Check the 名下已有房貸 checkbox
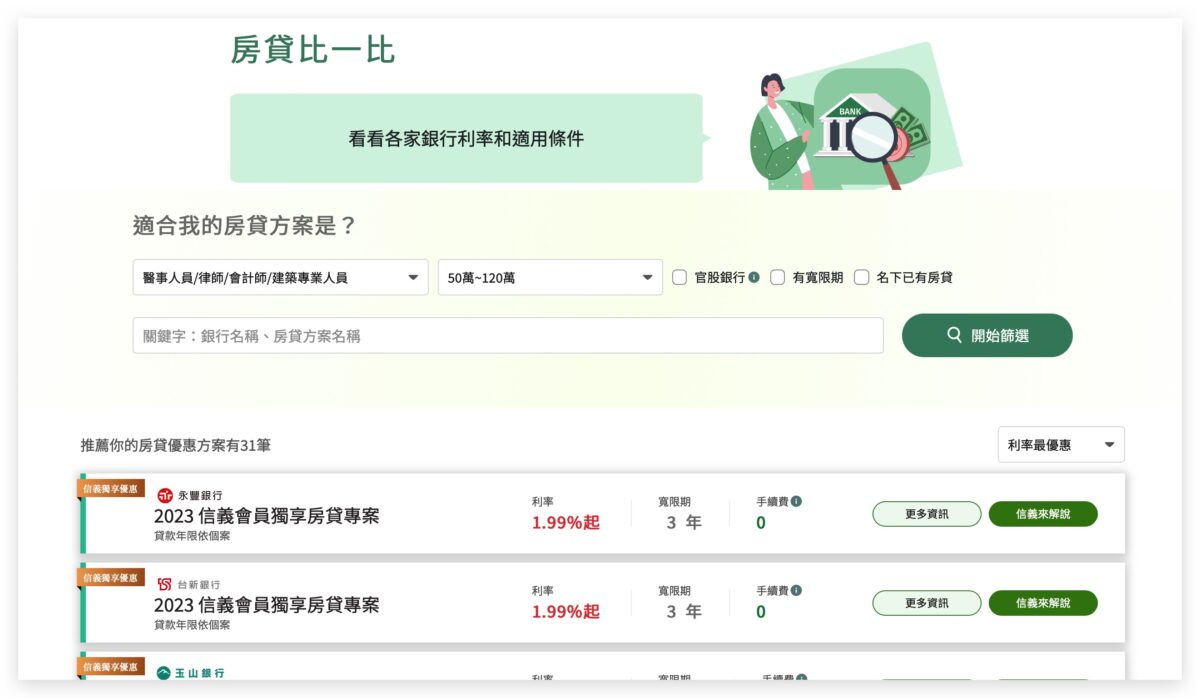The width and height of the screenshot is (1200, 698). 861,278
